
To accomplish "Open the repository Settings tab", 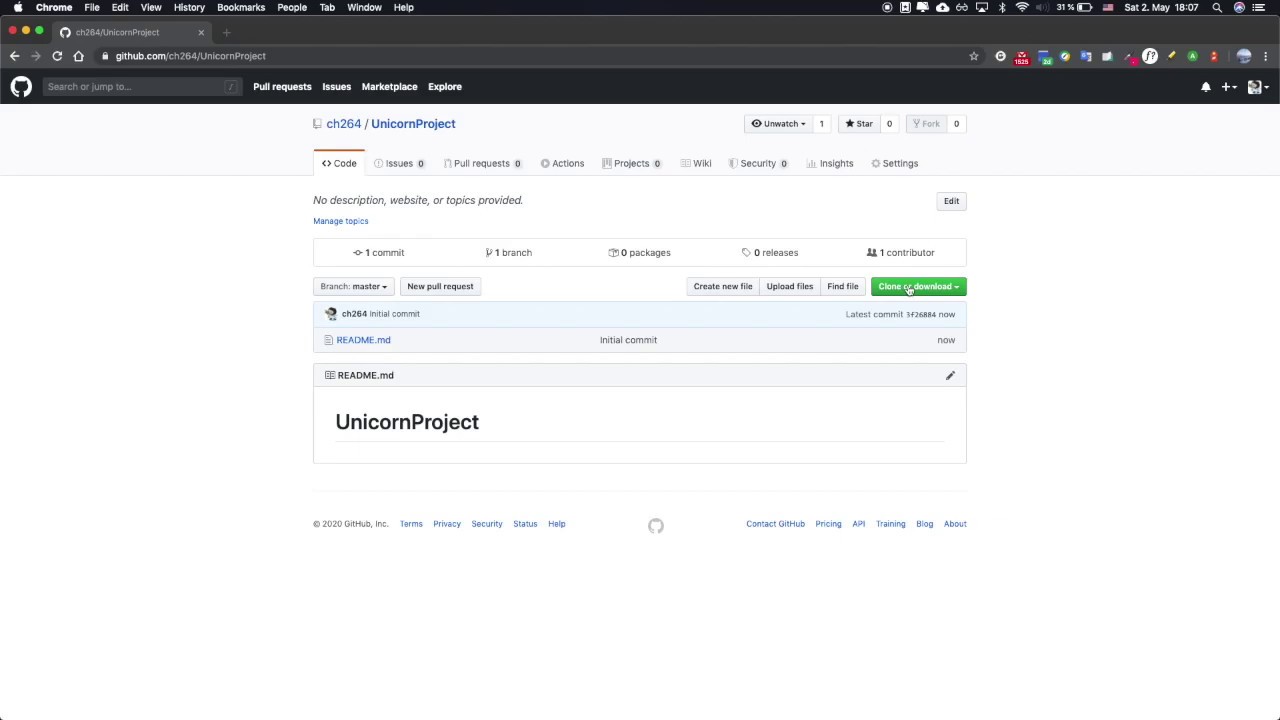I will (894, 164).
